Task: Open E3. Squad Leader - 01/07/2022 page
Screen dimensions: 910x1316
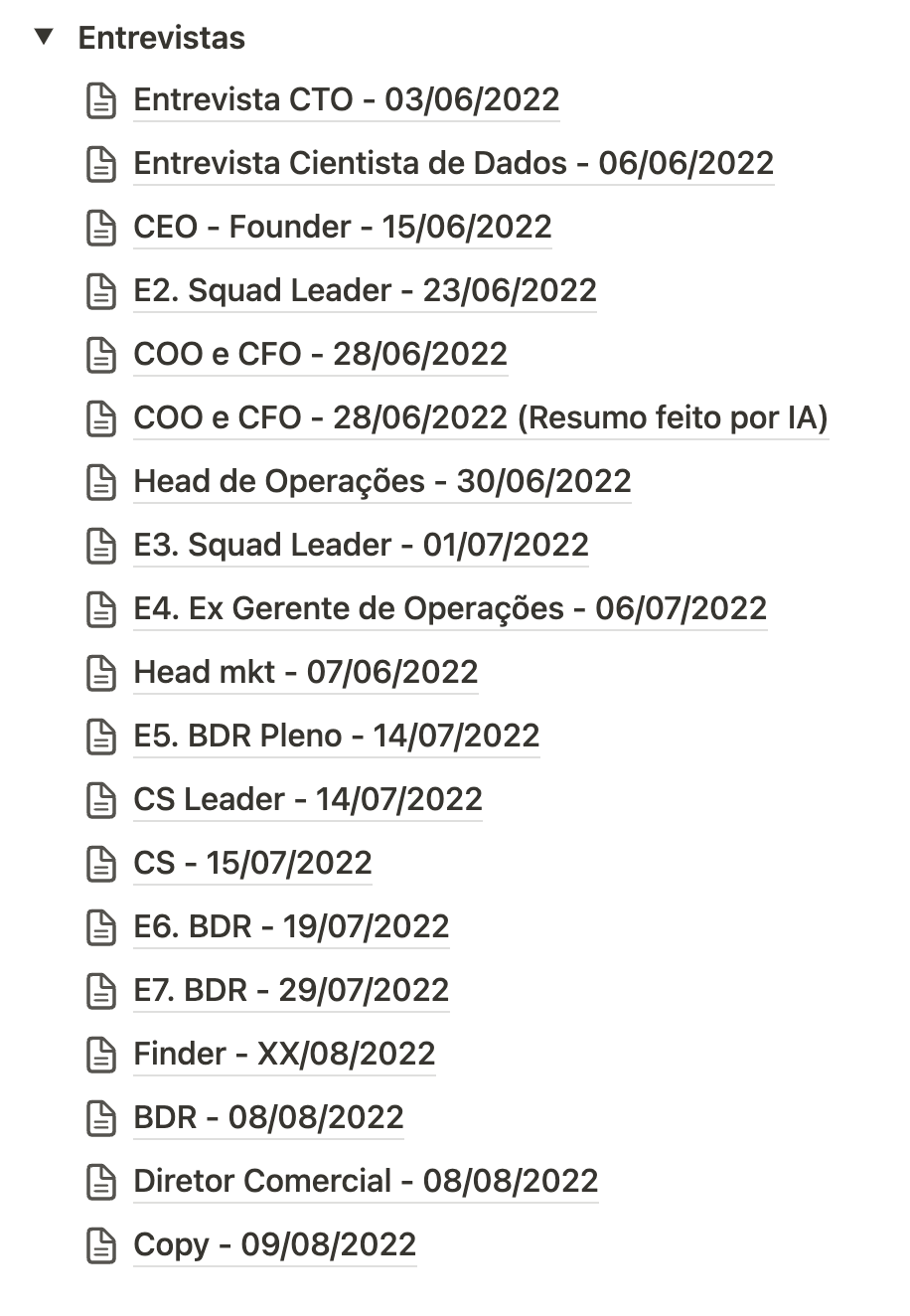Action: [x=361, y=546]
